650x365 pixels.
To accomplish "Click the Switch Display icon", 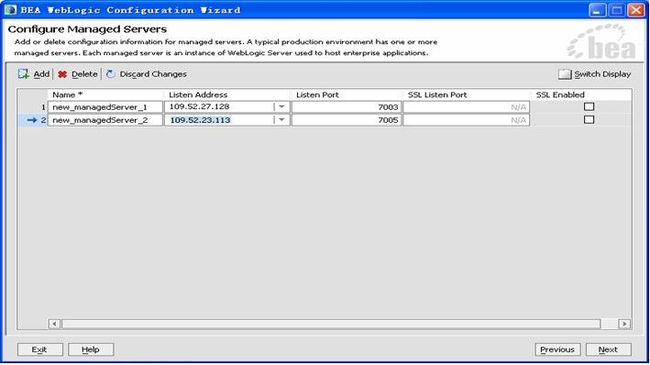I will coord(564,74).
